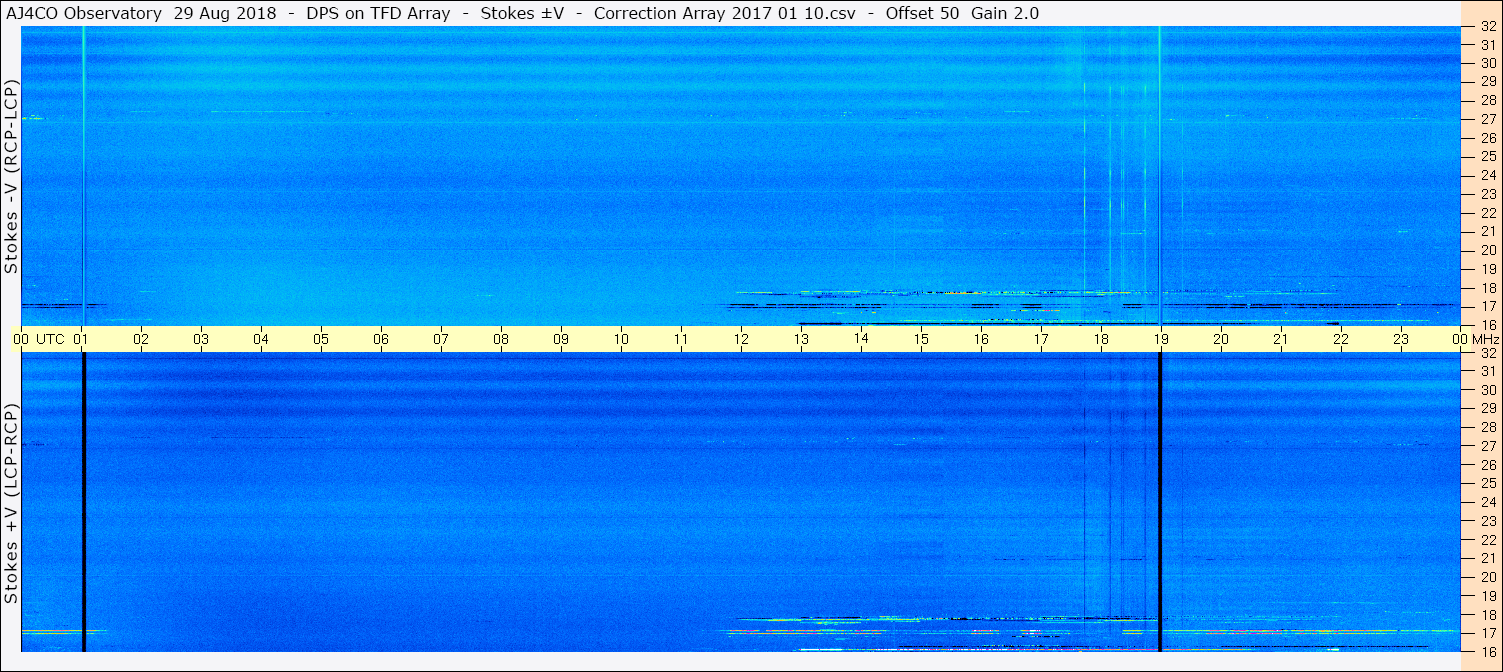Select hour 07 on the time axis
This screenshot has width=1503, height=672.
click(441, 339)
